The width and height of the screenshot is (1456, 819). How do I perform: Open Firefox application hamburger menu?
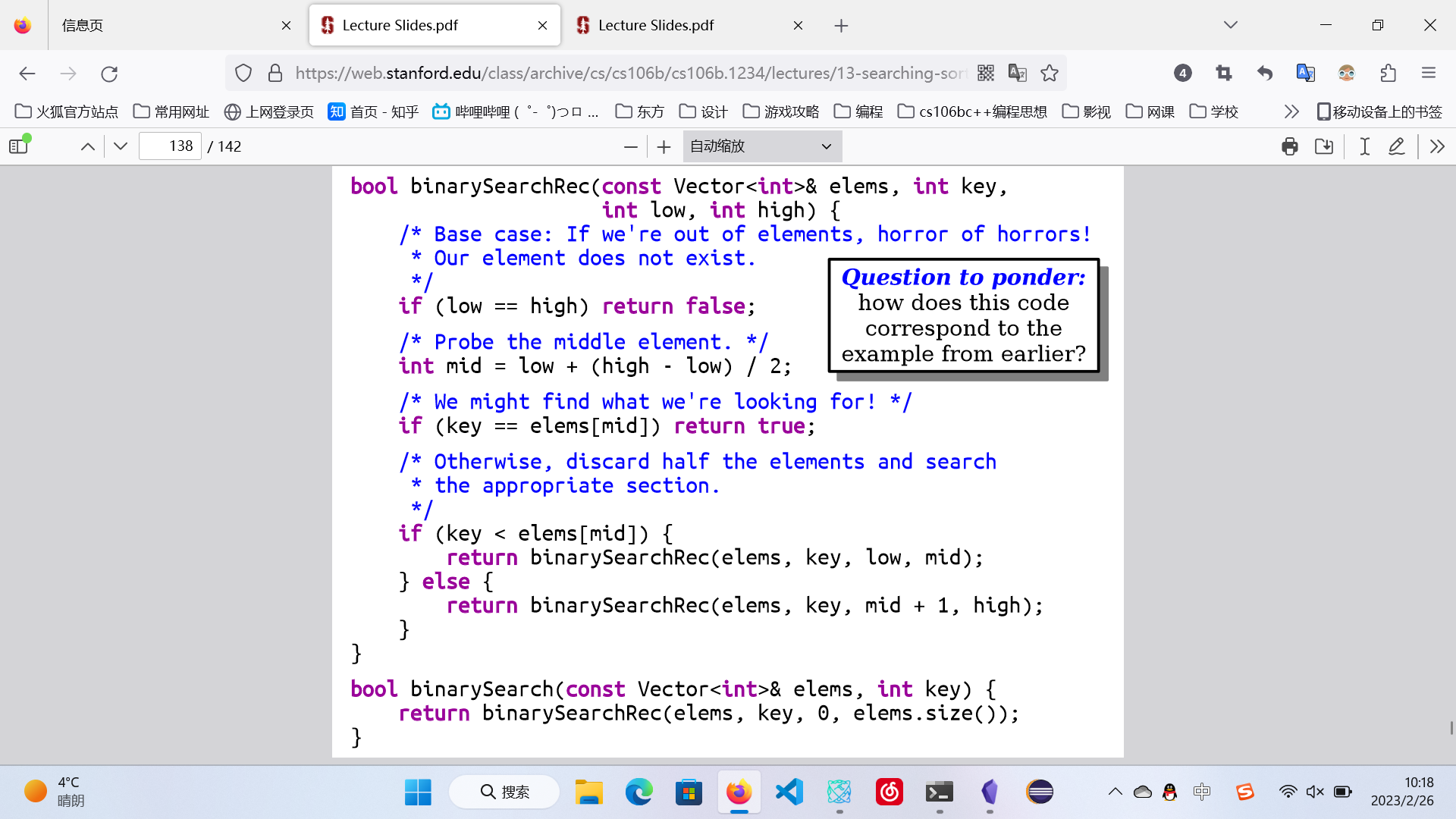[1429, 73]
